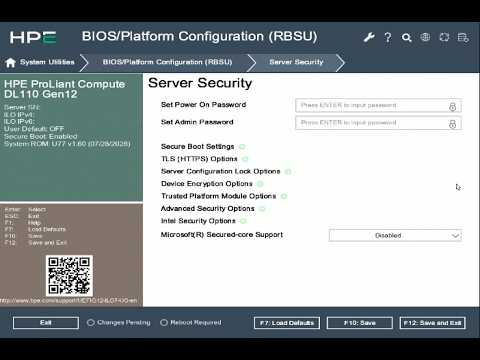Open the question mark help icon
This screenshot has width=480, height=360.
388,37
